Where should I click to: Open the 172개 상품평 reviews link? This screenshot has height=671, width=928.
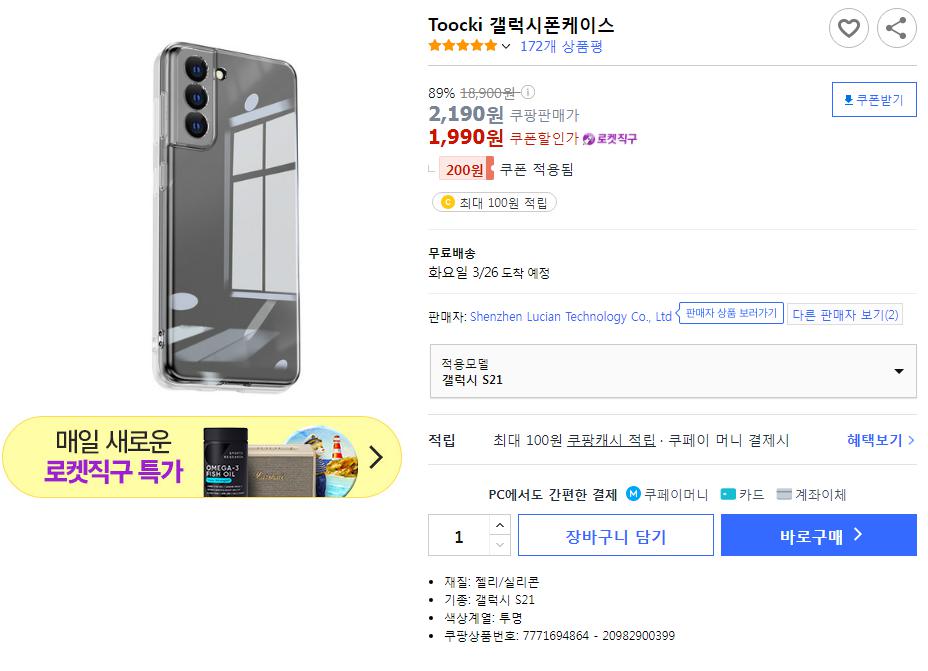click(560, 46)
